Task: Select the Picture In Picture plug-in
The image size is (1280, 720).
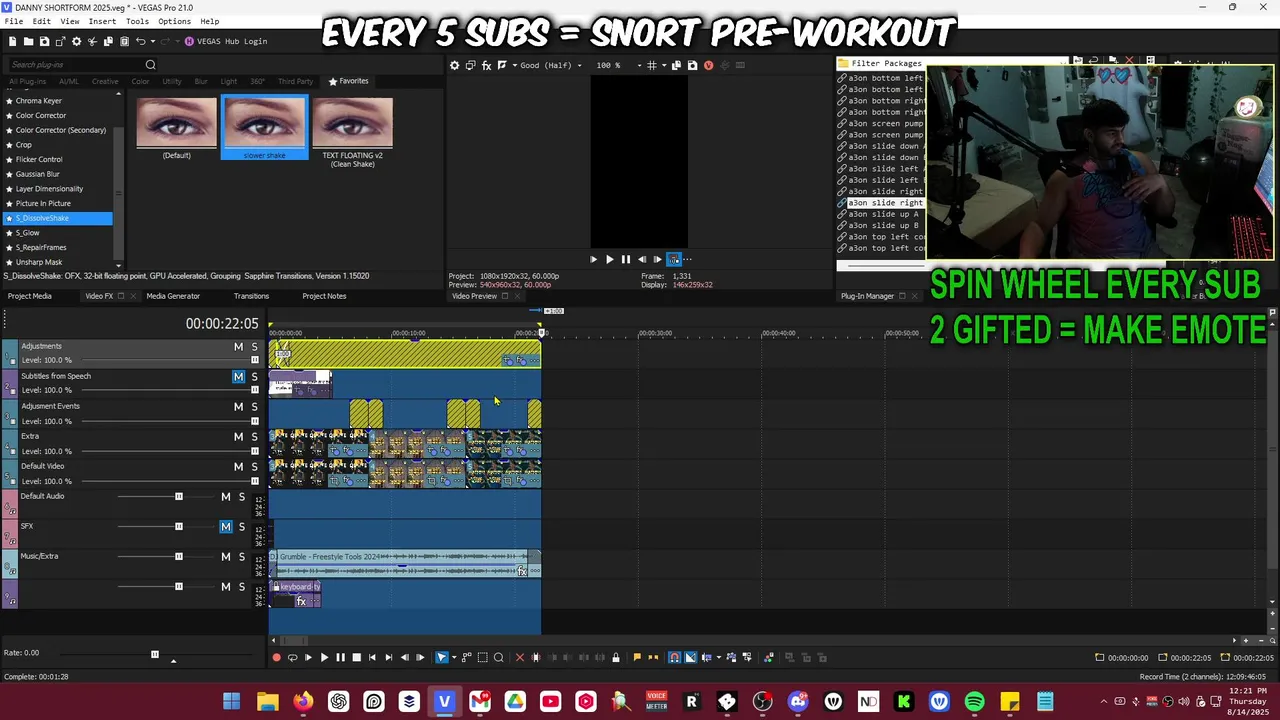Action: [x=43, y=203]
